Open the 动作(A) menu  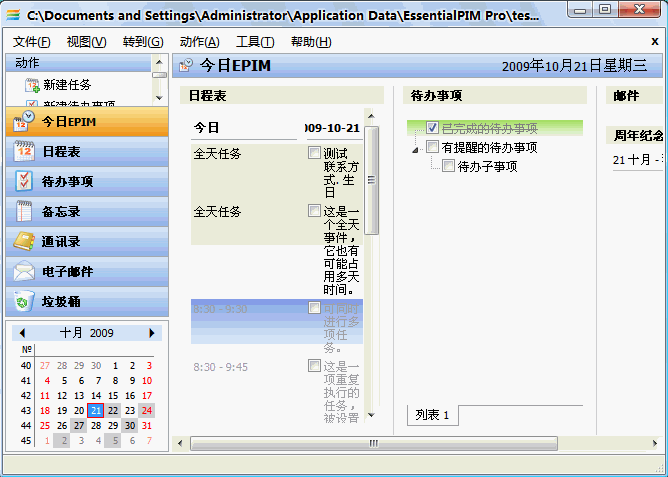click(x=199, y=42)
